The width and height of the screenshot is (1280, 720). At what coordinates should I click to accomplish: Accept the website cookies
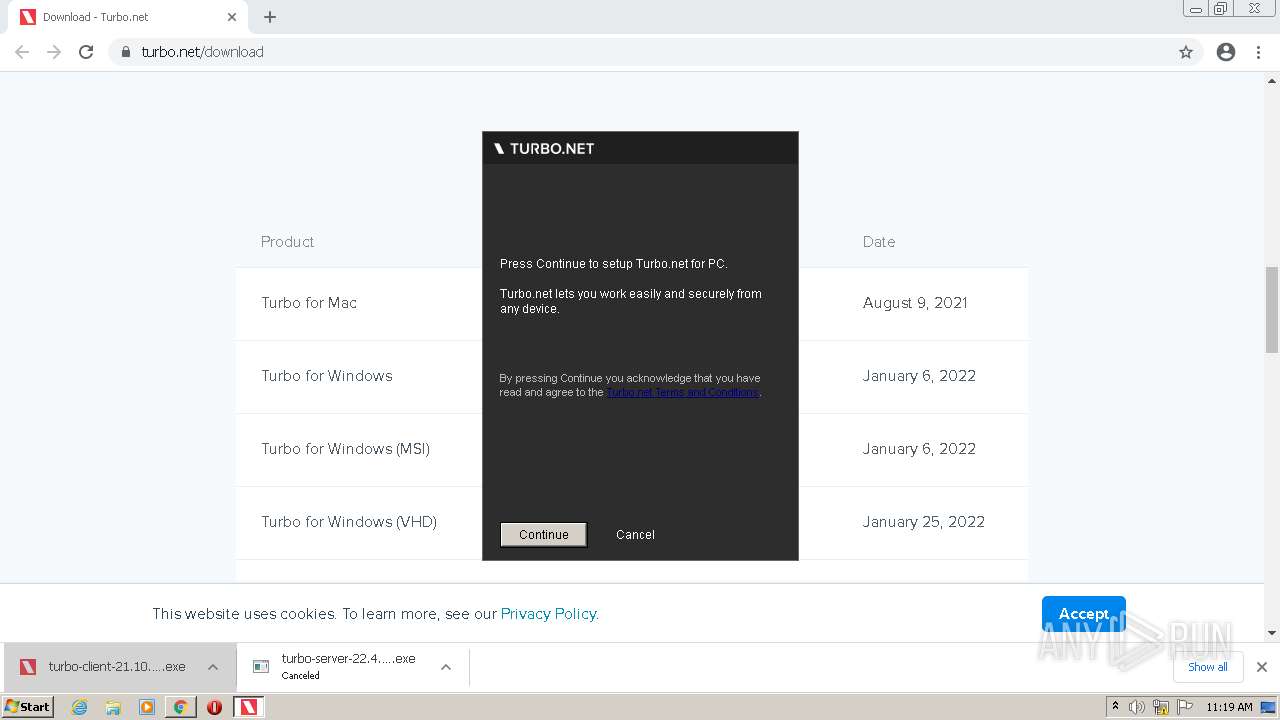coord(1084,613)
